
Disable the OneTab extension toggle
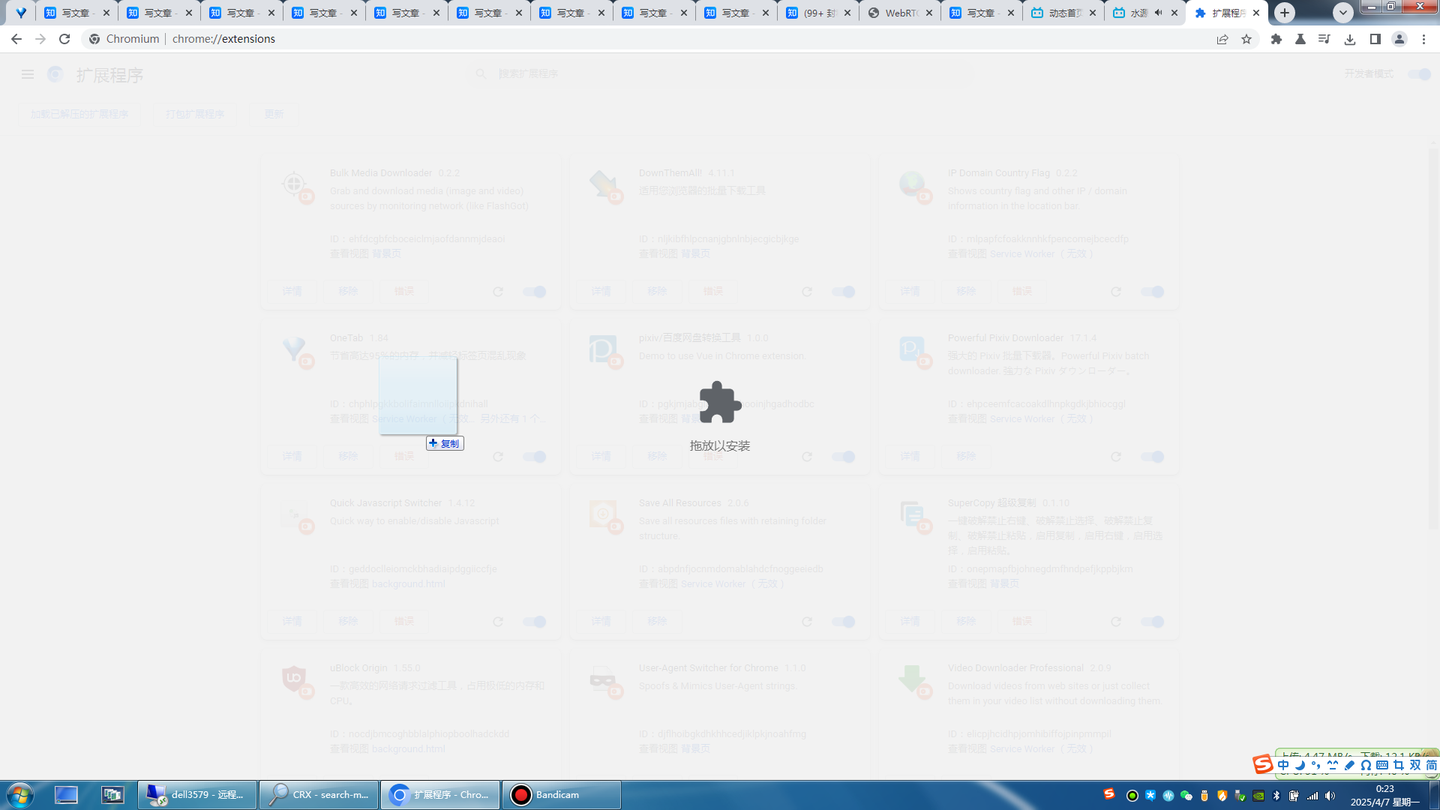(534, 456)
